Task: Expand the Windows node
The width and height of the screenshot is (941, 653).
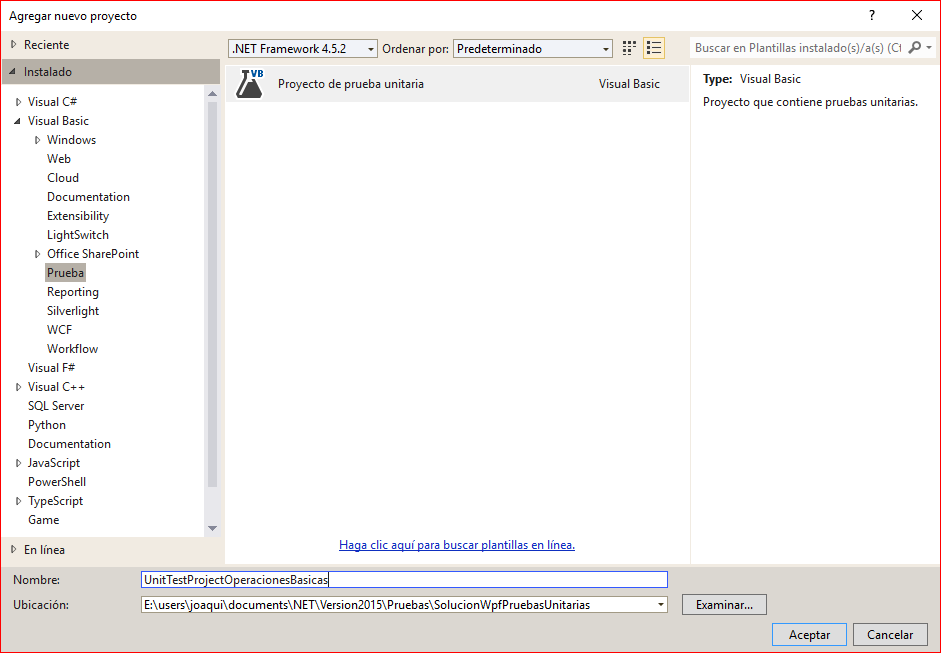Action: click(x=37, y=140)
